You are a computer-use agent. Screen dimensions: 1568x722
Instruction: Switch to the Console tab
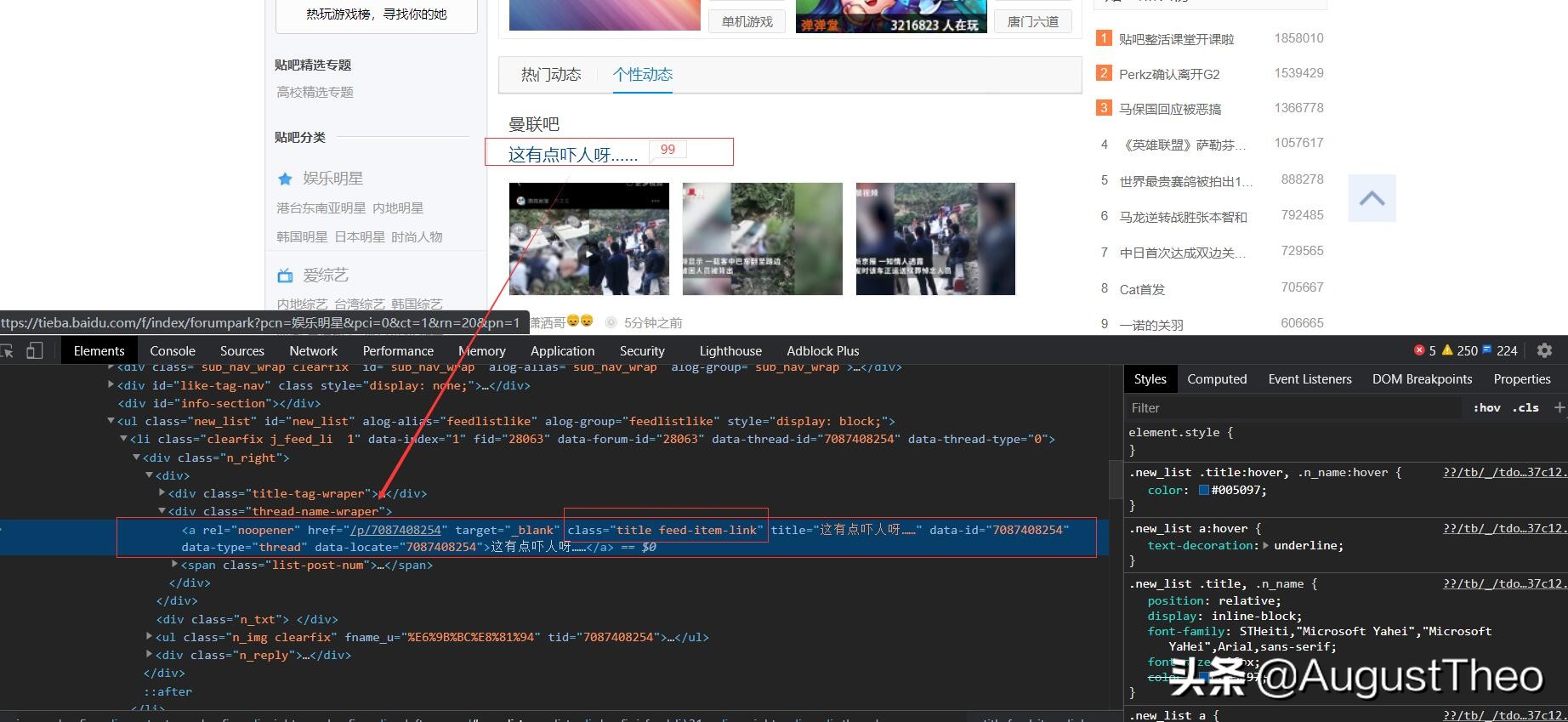(173, 350)
